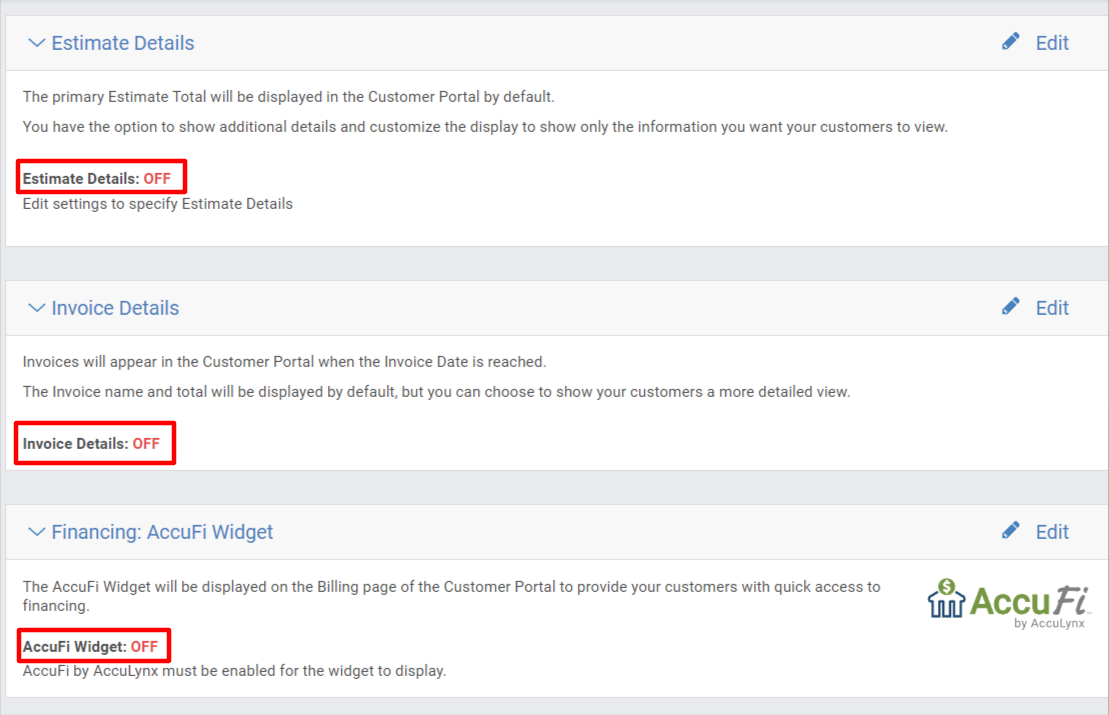Open Edit for Invoice Details

1052,308
